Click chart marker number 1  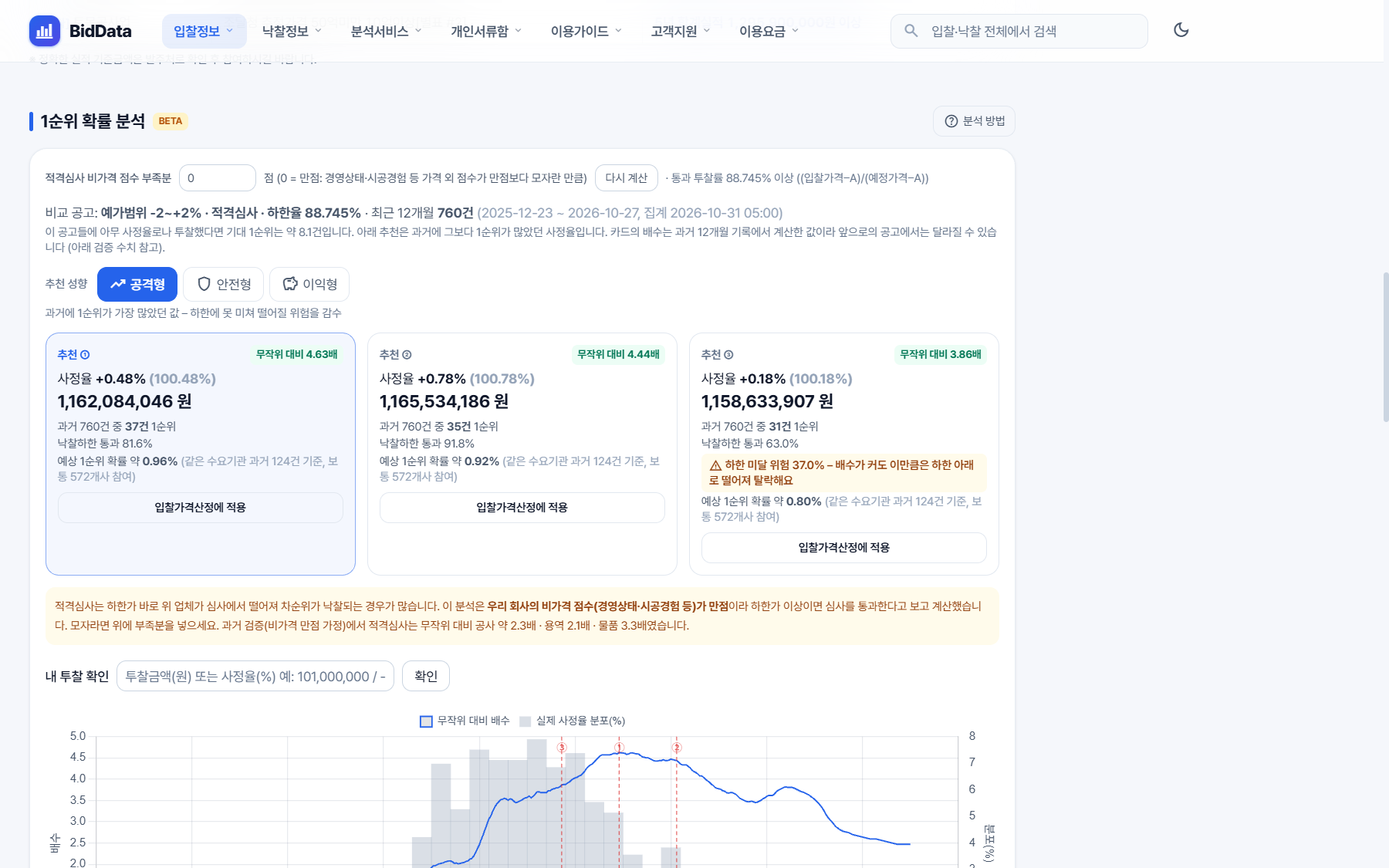point(619,748)
